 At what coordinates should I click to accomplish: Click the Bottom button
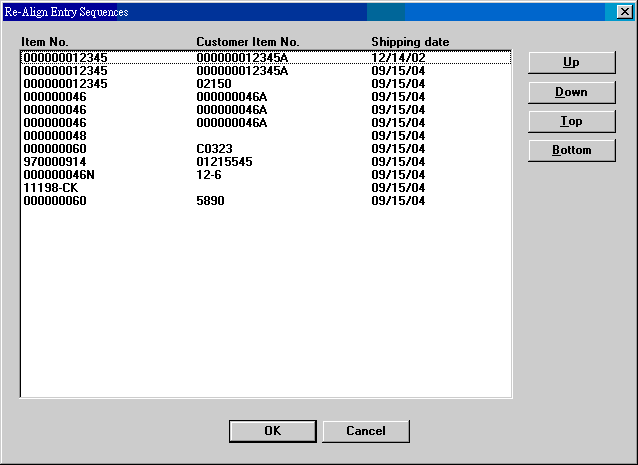click(571, 150)
